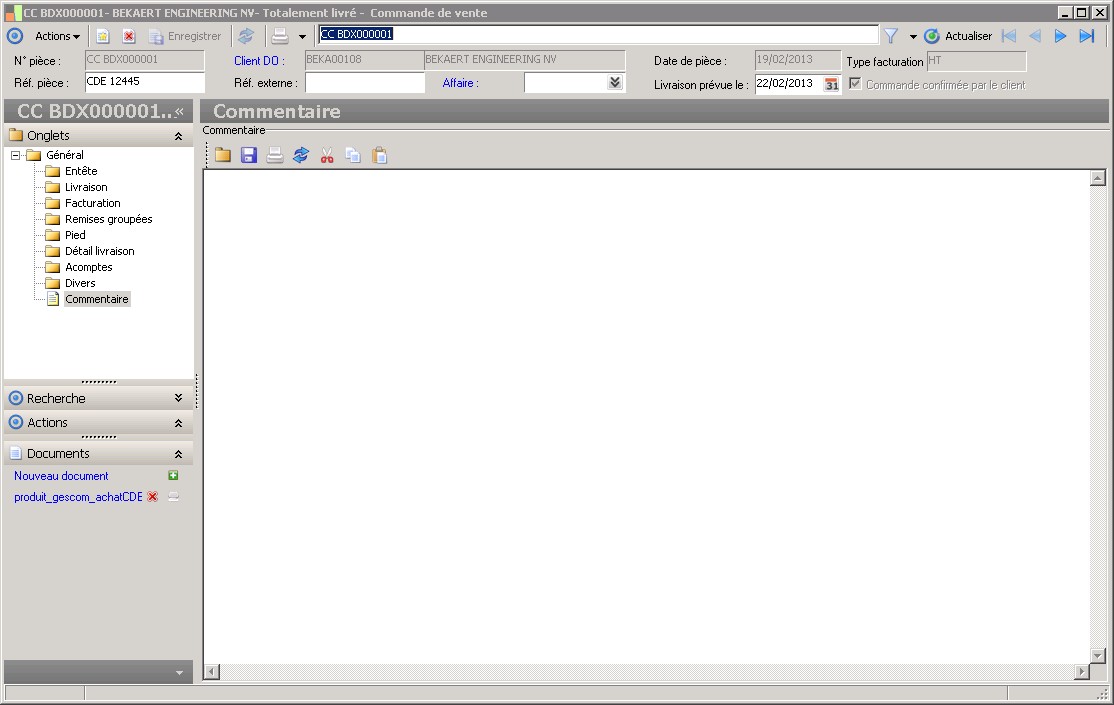Click the blue circle icon beside Actions menu
The height and width of the screenshot is (705, 1114).
[x=15, y=36]
